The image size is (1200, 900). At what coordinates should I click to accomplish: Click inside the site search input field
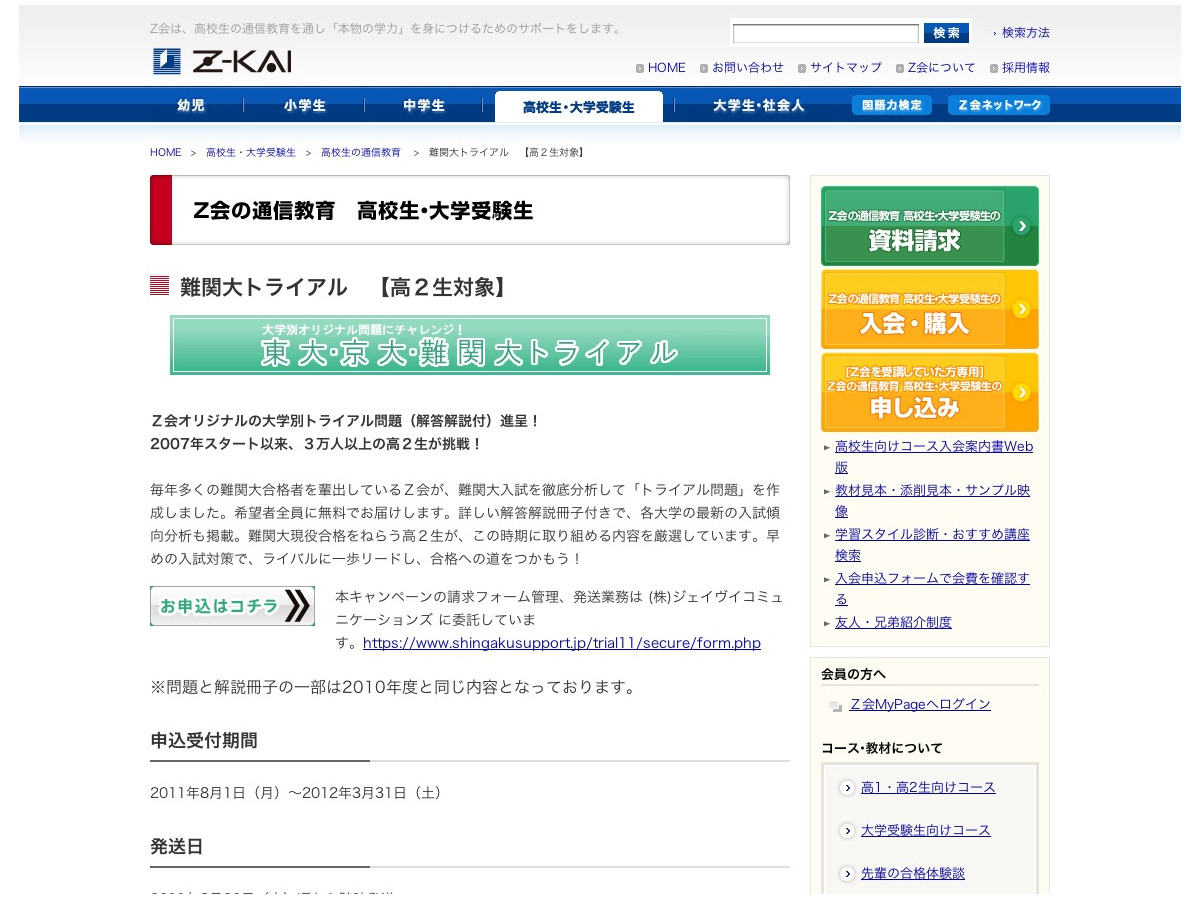824,33
